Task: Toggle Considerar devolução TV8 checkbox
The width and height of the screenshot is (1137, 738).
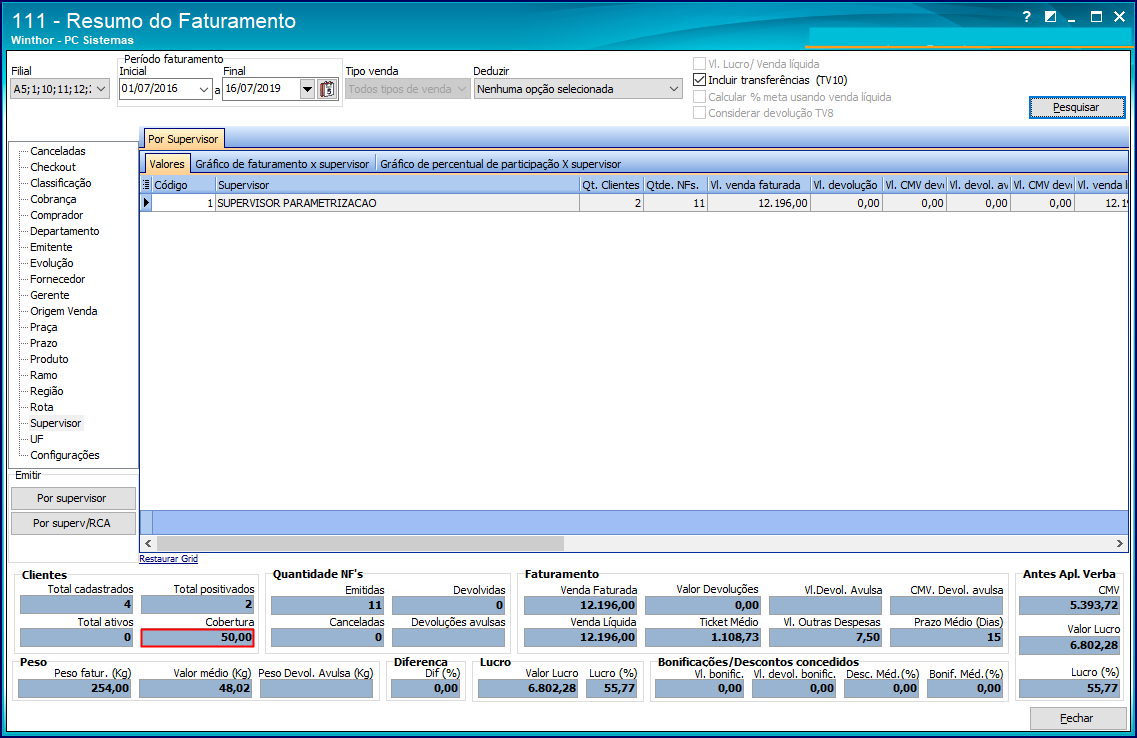Action: (700, 112)
